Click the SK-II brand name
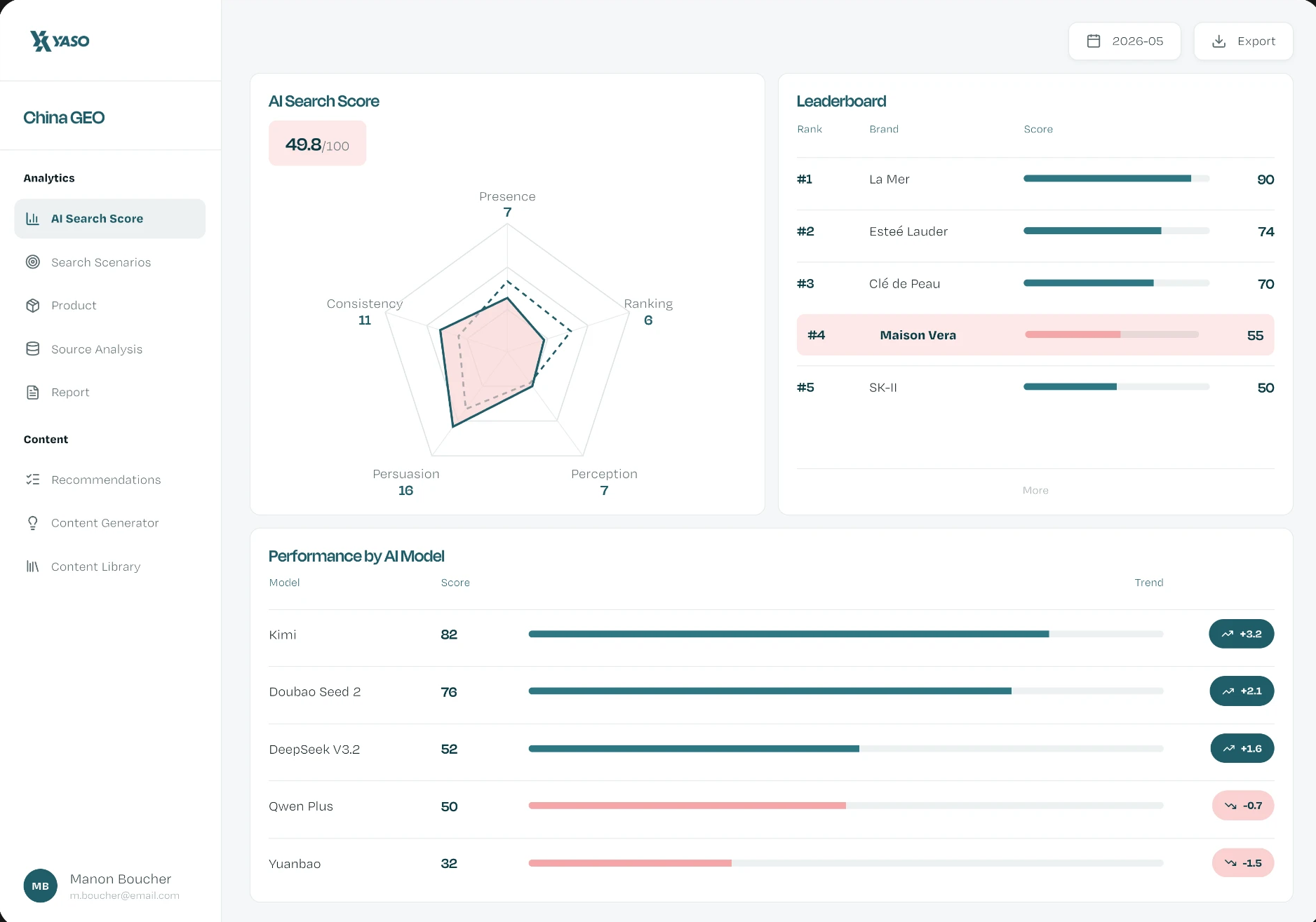The height and width of the screenshot is (922, 1316). tap(882, 388)
